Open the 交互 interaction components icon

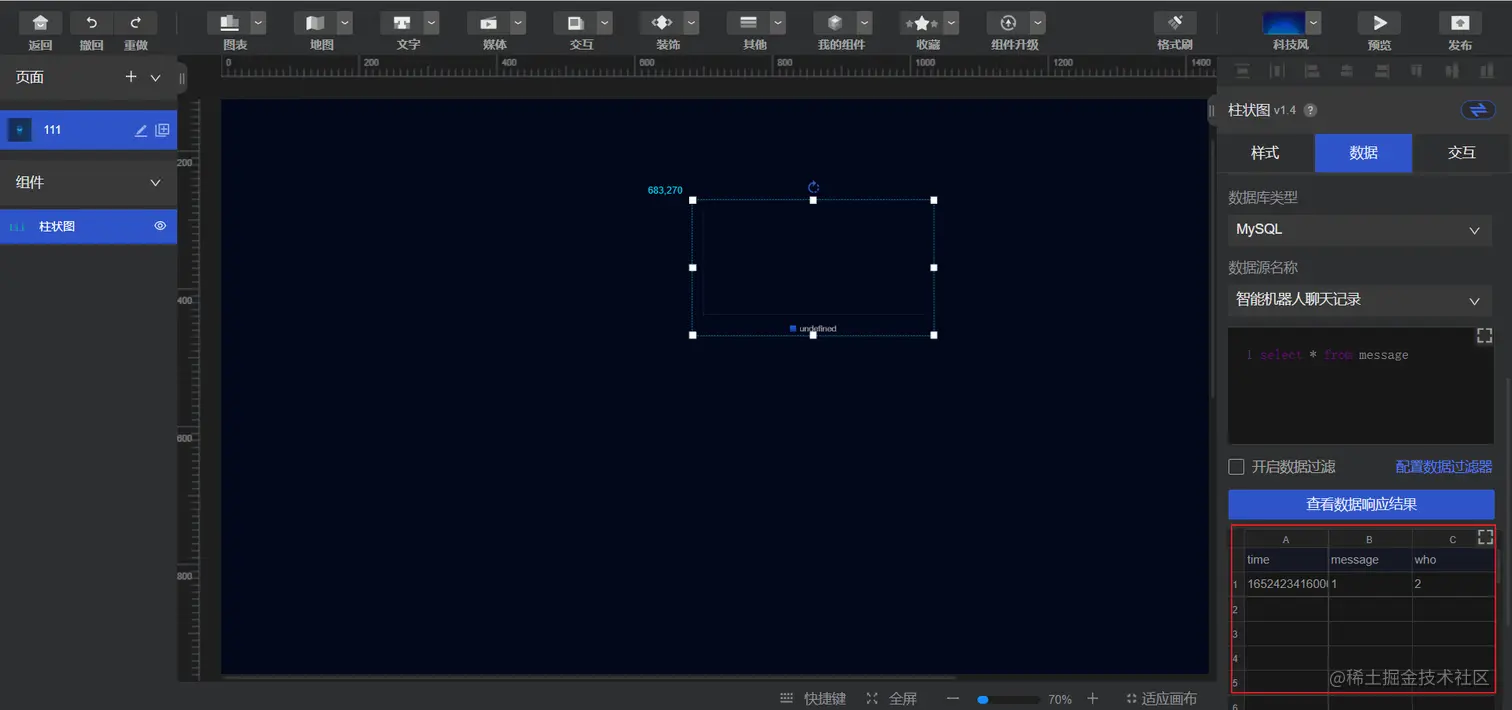click(575, 22)
